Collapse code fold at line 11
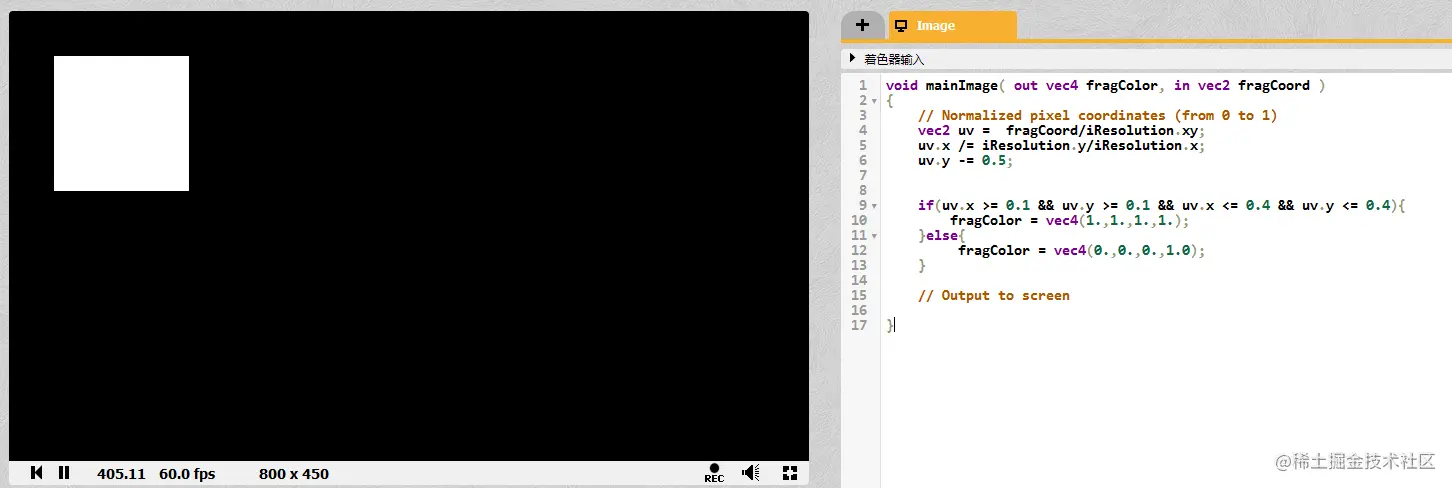This screenshot has height=488, width=1452. coord(875,236)
